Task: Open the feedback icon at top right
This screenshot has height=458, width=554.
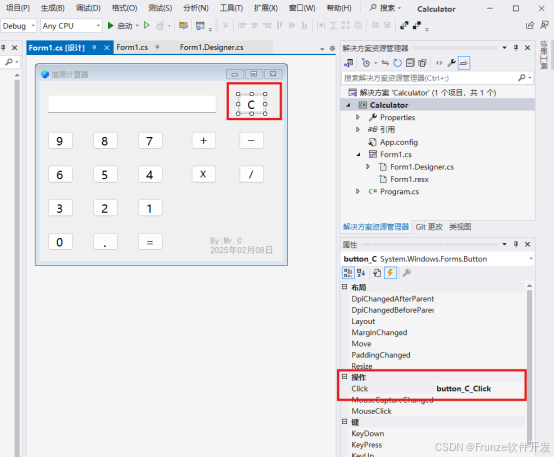Action: (544, 25)
